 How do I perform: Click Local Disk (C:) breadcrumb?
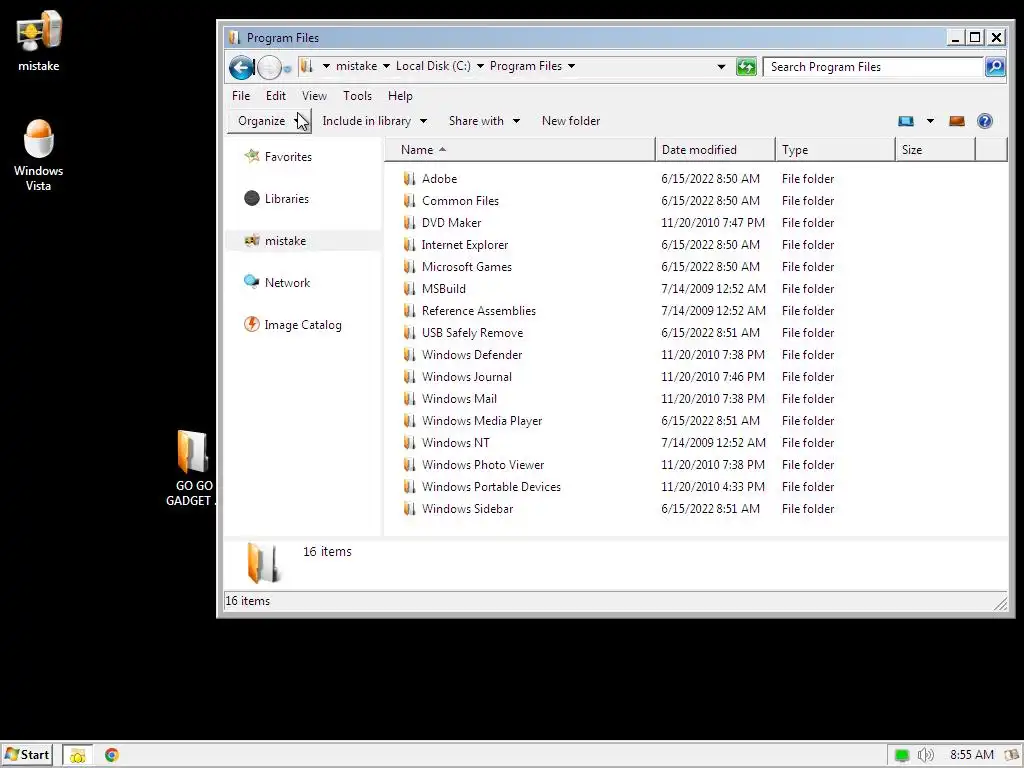click(x=433, y=66)
